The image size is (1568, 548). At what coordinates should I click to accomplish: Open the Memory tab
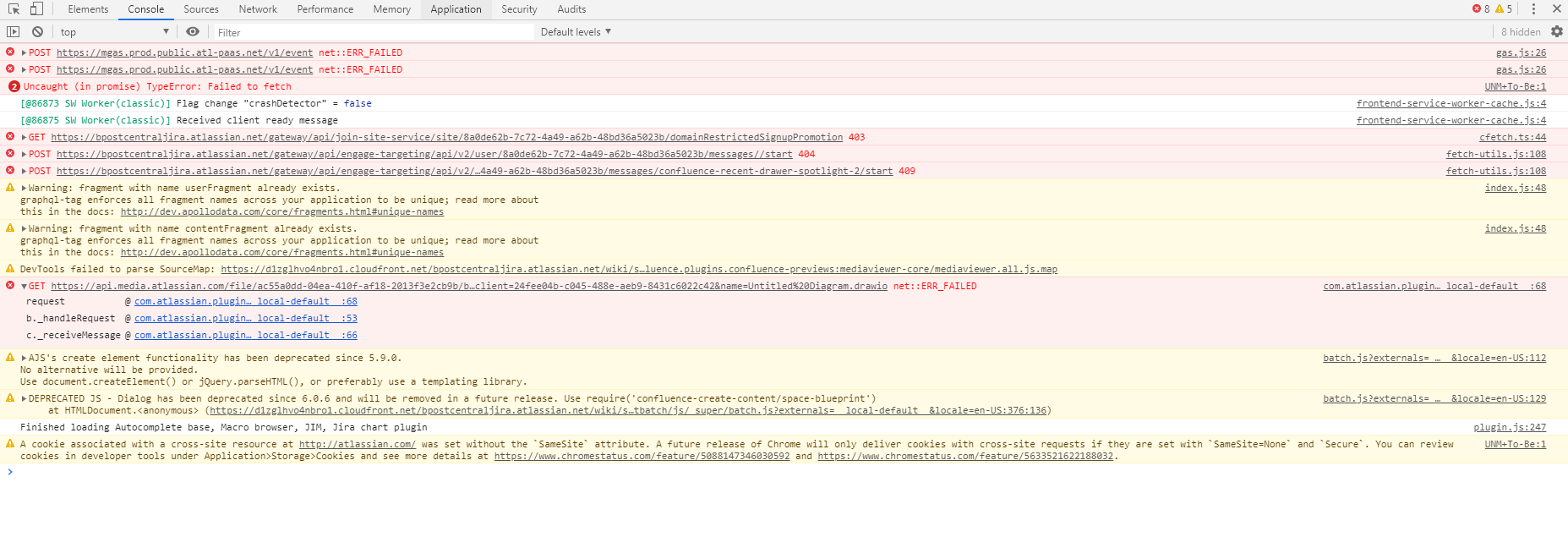(x=392, y=9)
